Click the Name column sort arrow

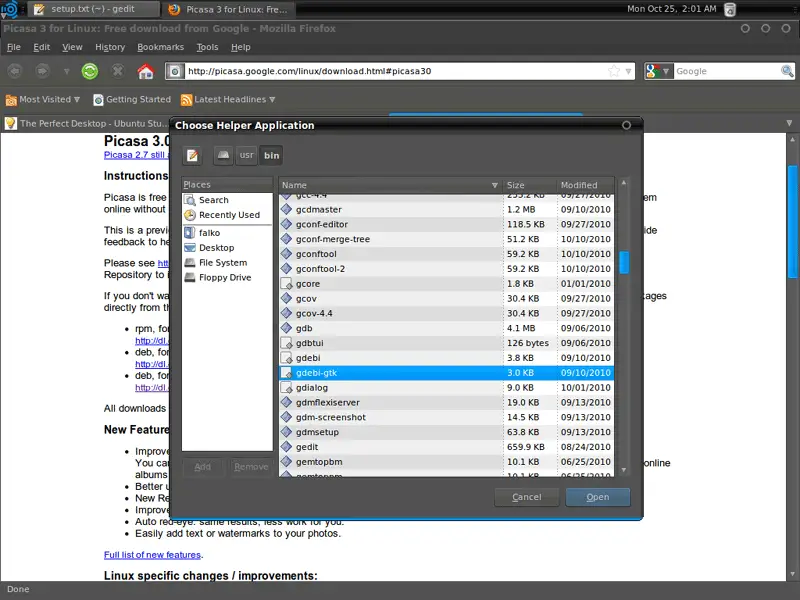tap(494, 185)
